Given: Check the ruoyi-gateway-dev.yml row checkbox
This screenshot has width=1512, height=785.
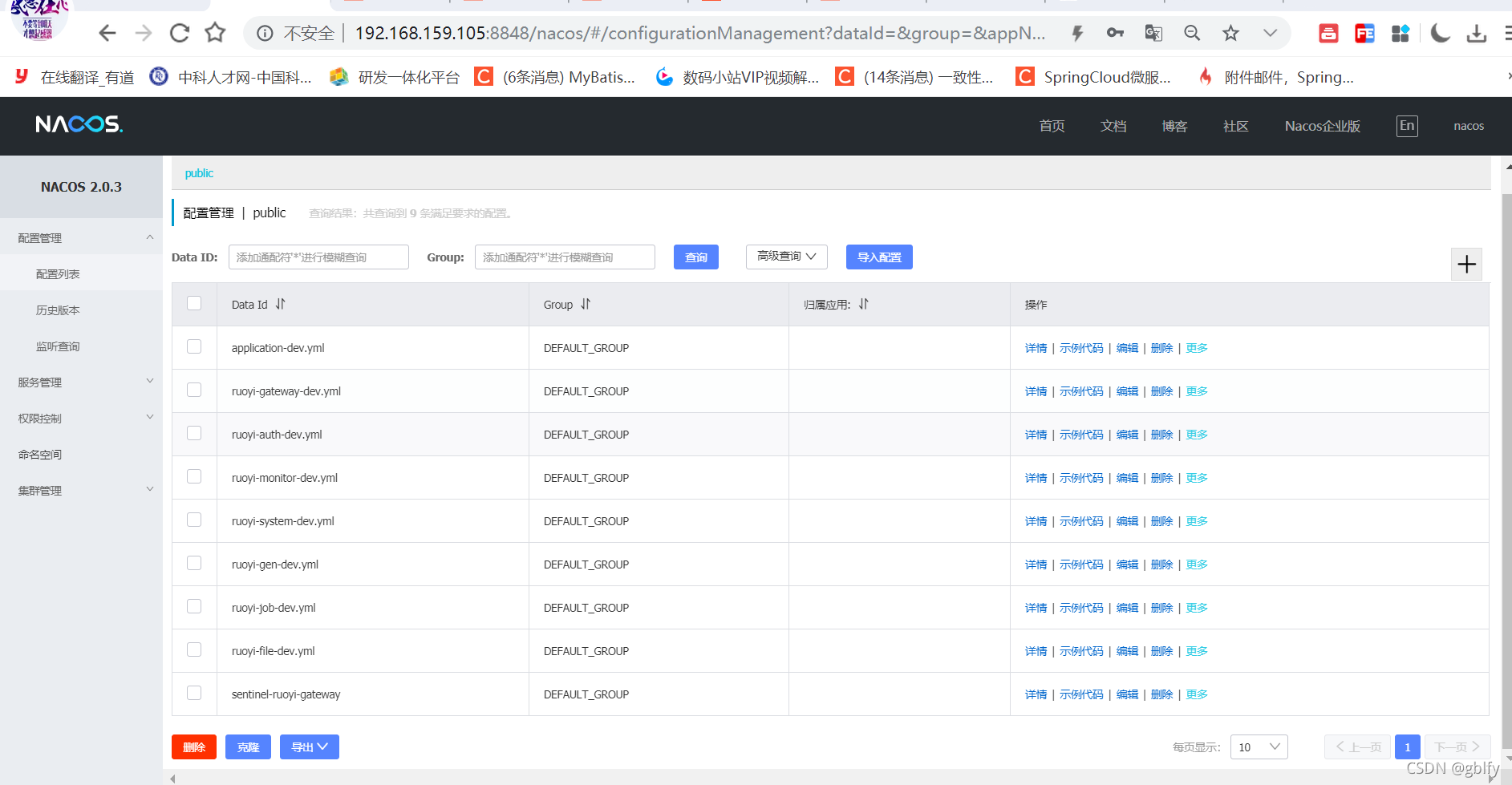Looking at the screenshot, I should point(194,390).
